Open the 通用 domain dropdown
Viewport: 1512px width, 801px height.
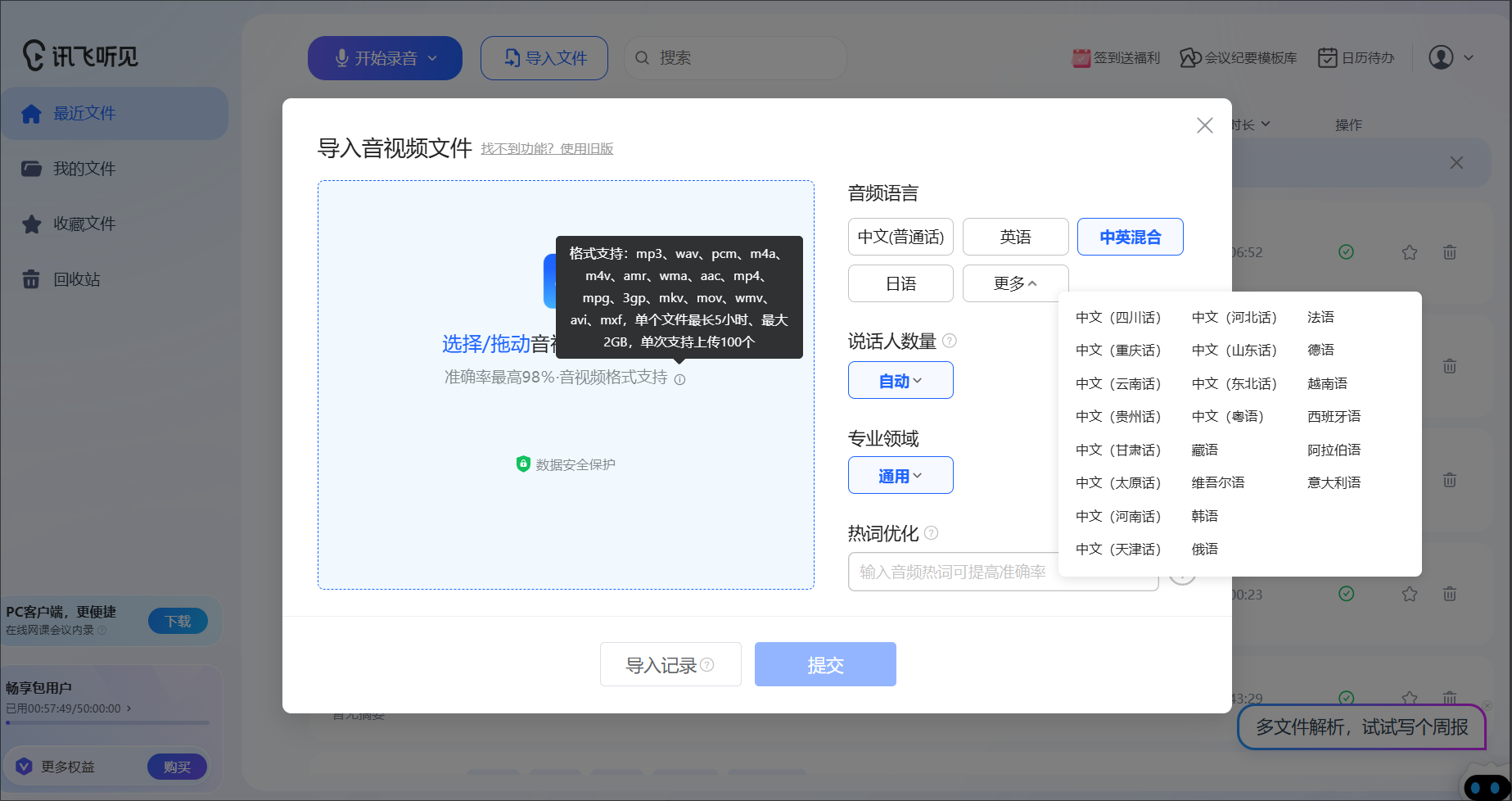click(x=900, y=475)
